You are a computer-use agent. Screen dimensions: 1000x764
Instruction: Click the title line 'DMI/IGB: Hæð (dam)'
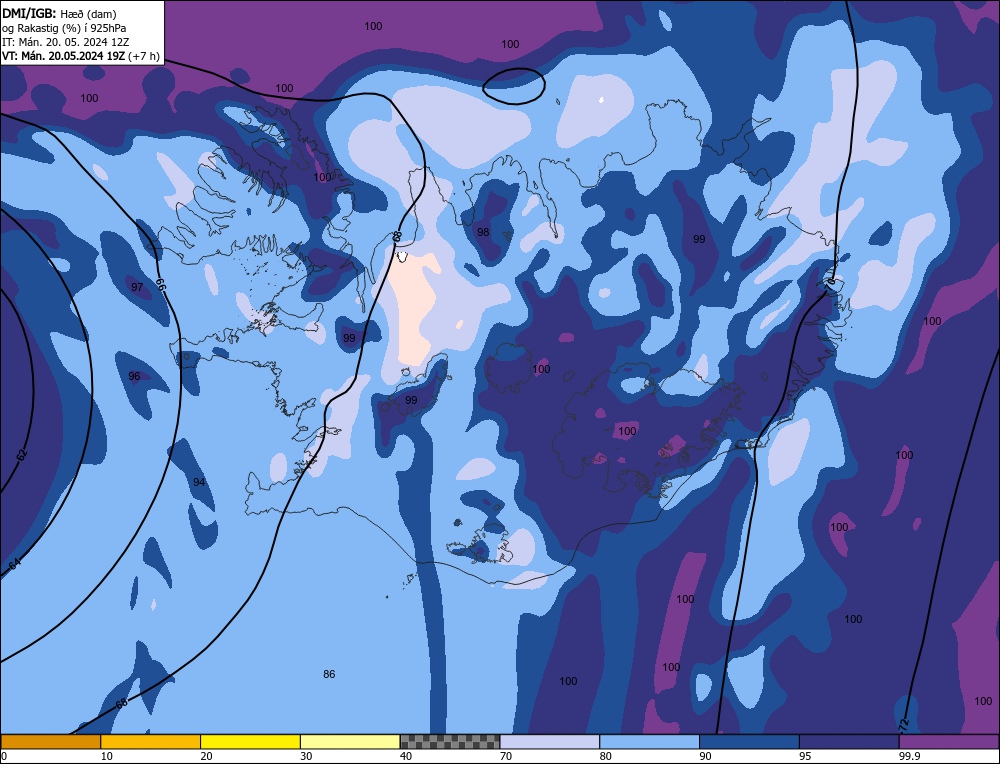(61, 13)
